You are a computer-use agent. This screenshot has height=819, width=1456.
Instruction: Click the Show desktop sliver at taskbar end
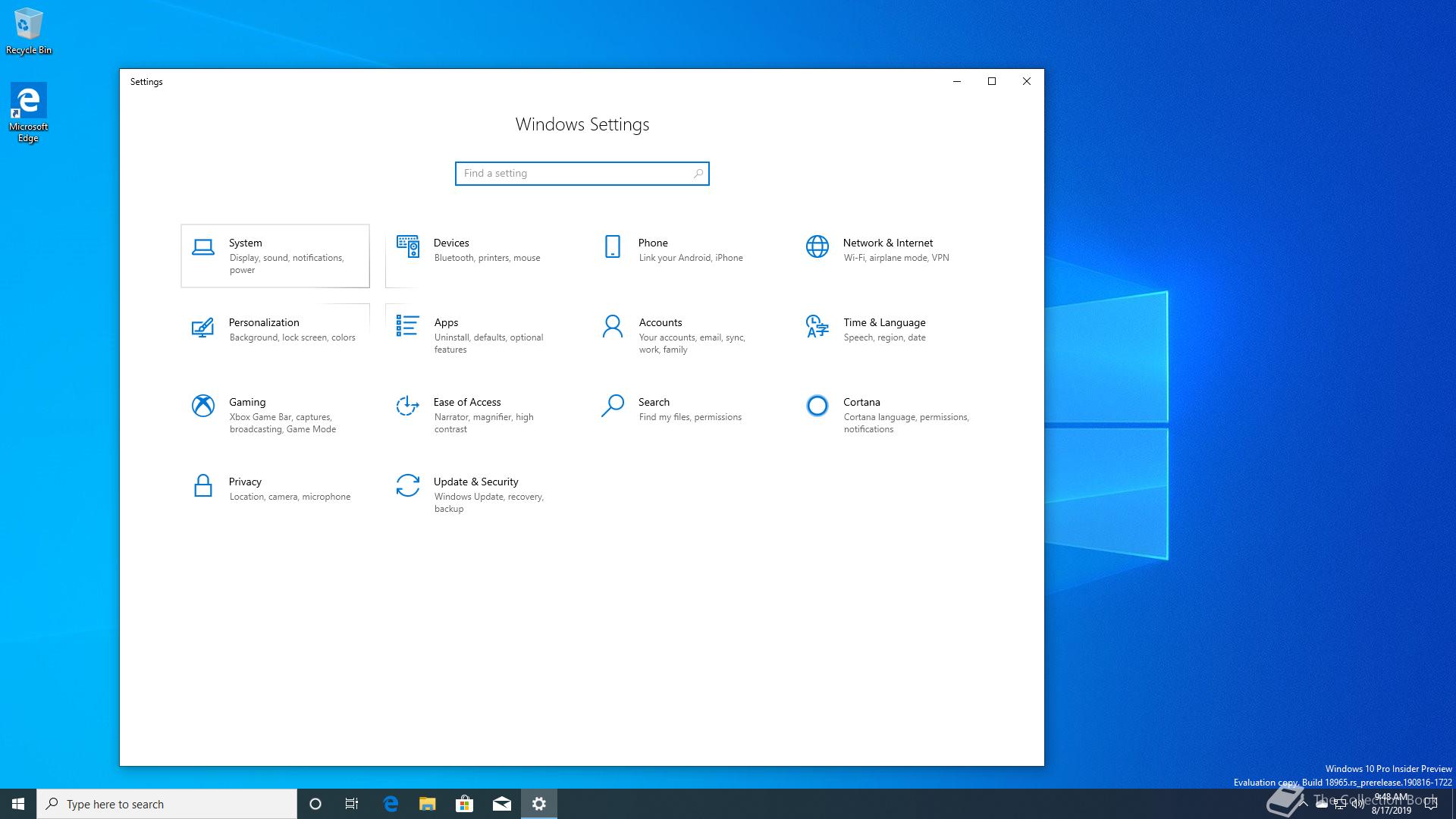[x=1454, y=804]
